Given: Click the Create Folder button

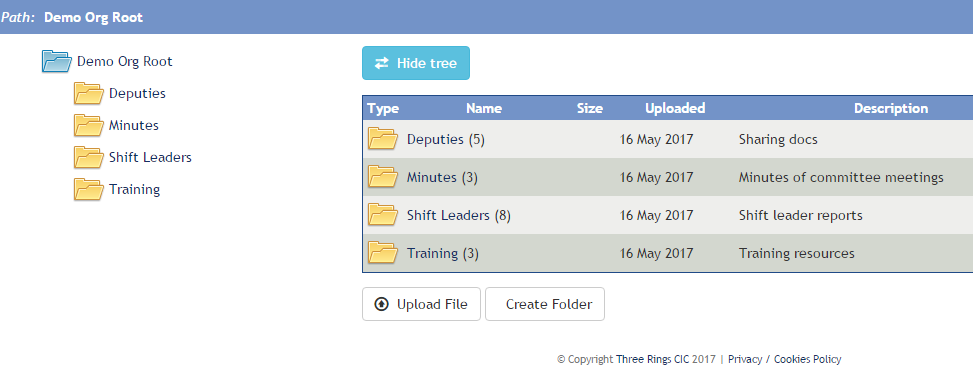Looking at the screenshot, I should coord(545,304).
